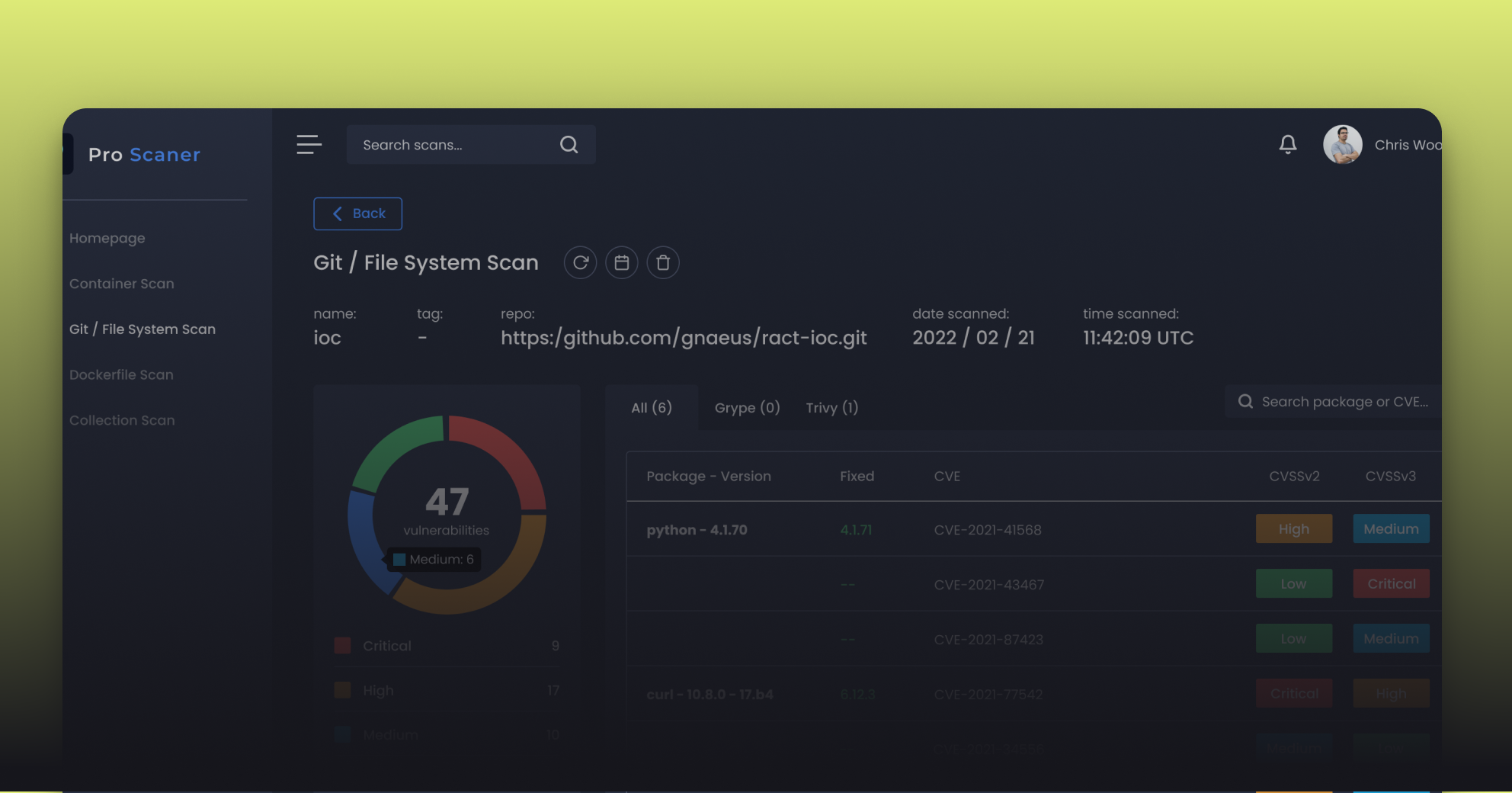Open the schedule calendar icon
The image size is (1512, 793).
(622, 262)
